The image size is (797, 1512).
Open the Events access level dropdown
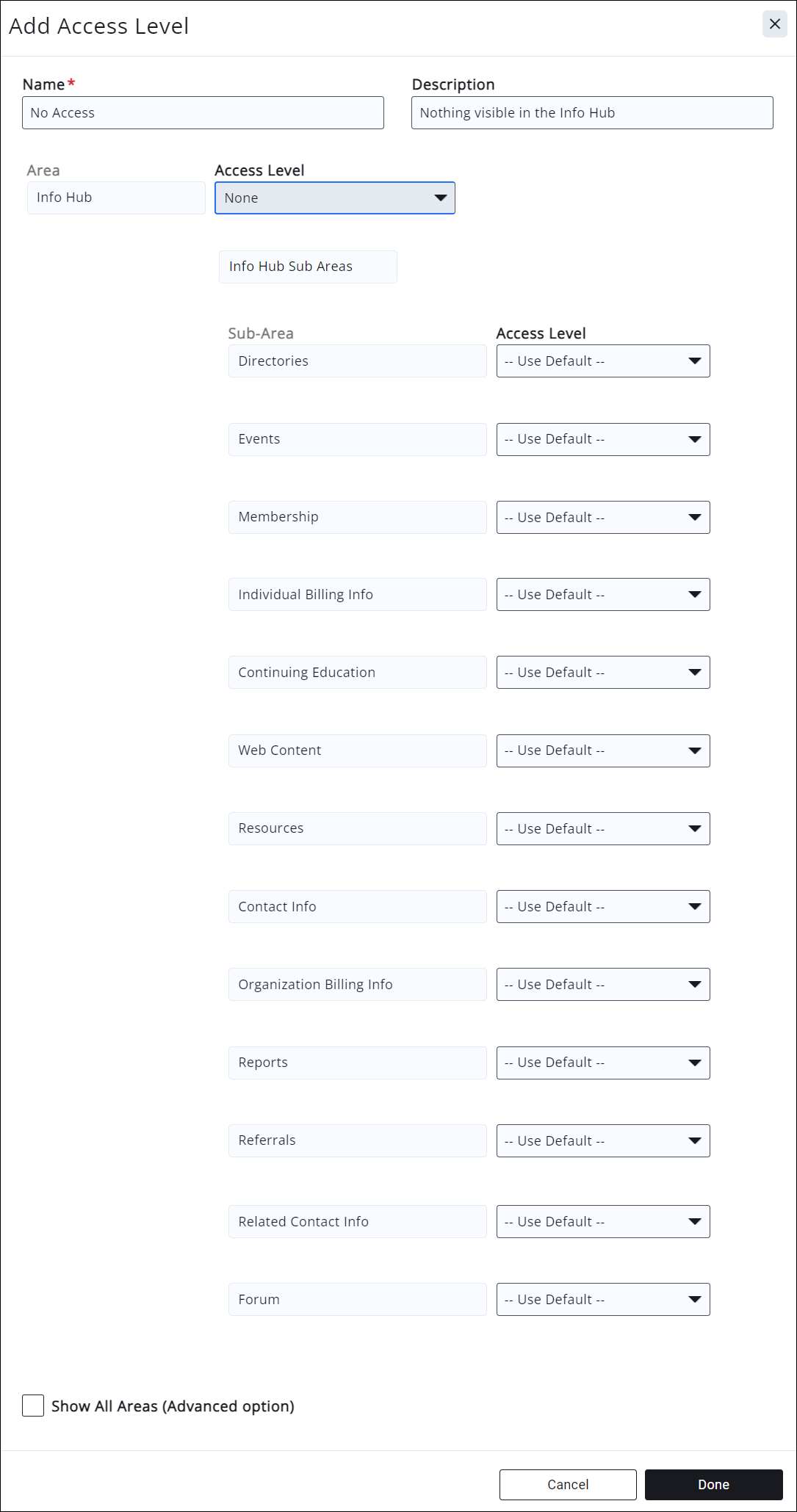tap(603, 439)
